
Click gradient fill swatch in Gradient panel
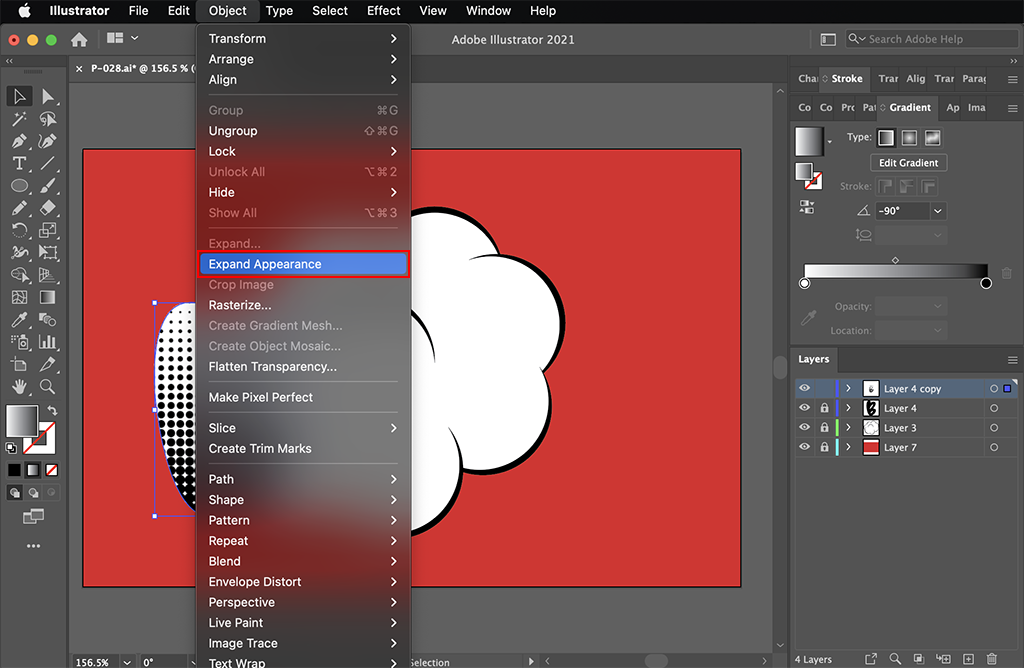(x=809, y=141)
